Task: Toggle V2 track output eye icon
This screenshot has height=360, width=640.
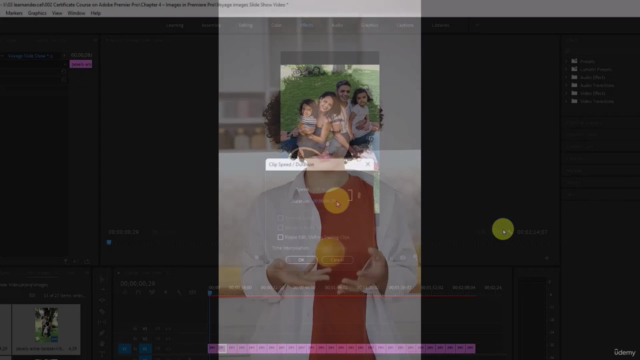Action: [168, 339]
